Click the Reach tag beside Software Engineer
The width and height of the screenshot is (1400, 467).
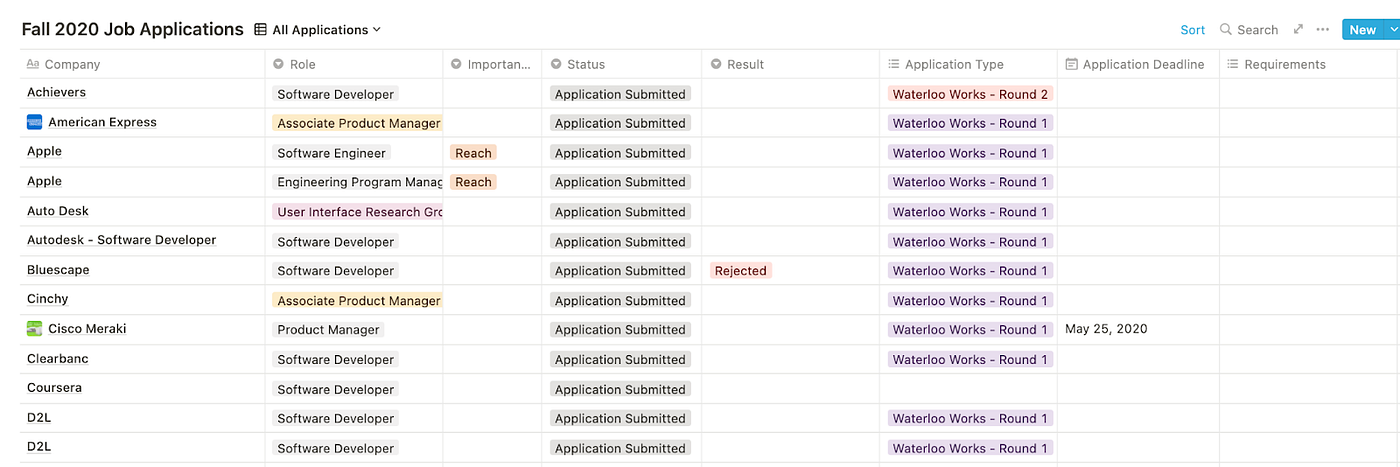click(x=473, y=153)
